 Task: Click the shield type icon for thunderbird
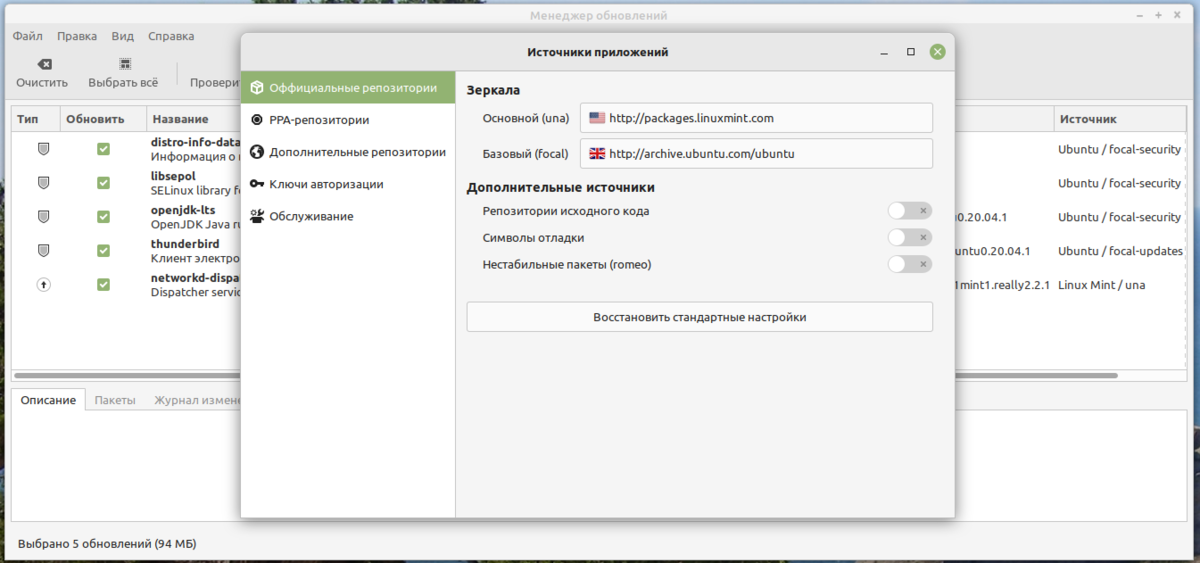(43, 251)
